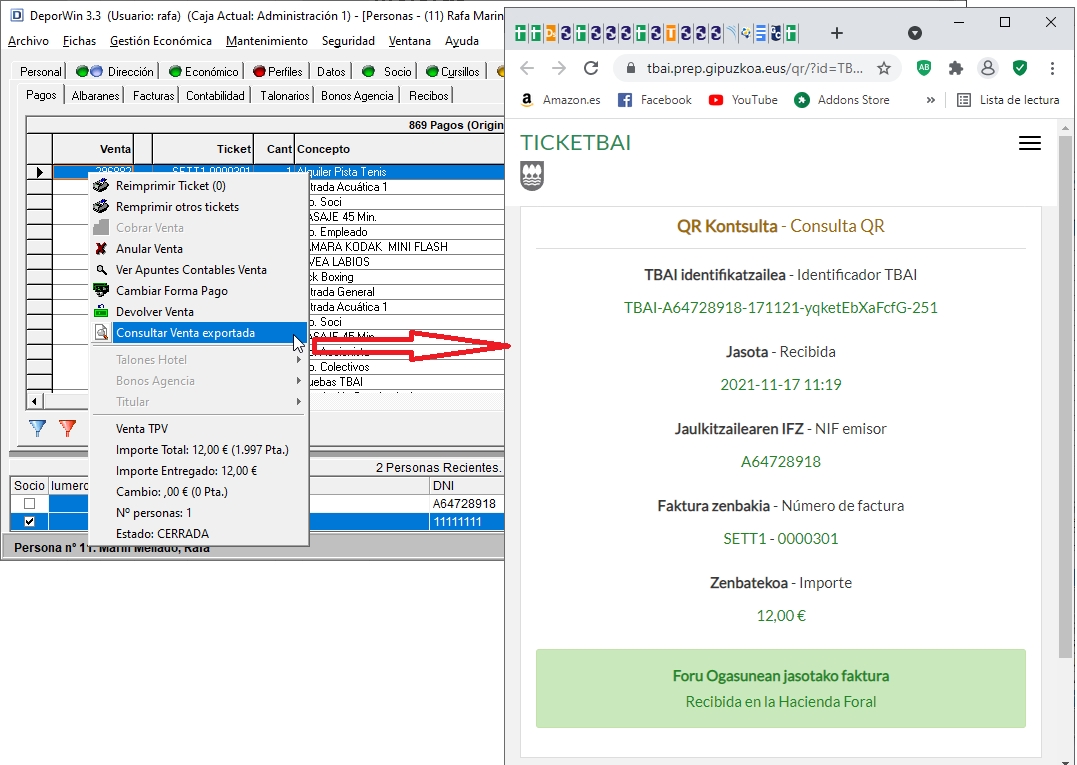Open the Seguridad menu
This screenshot has width=1077, height=765.
pyautogui.click(x=348, y=41)
